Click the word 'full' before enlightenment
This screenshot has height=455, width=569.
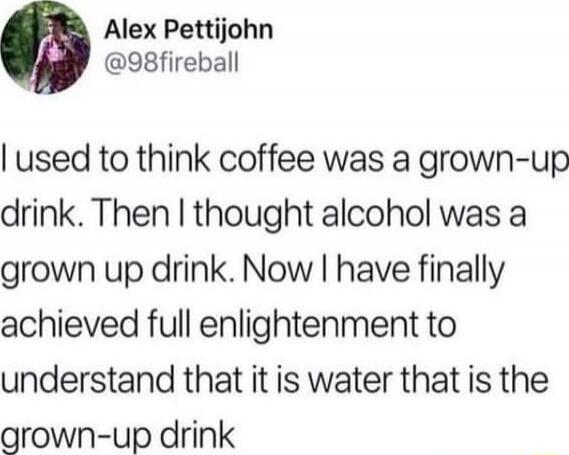pos(168,324)
